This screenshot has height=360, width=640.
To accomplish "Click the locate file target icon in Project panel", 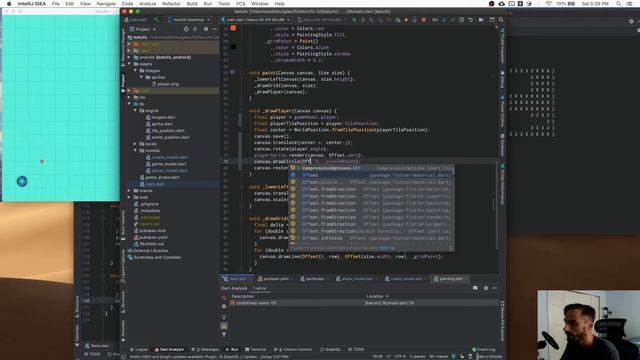I will pyautogui.click(x=186, y=29).
